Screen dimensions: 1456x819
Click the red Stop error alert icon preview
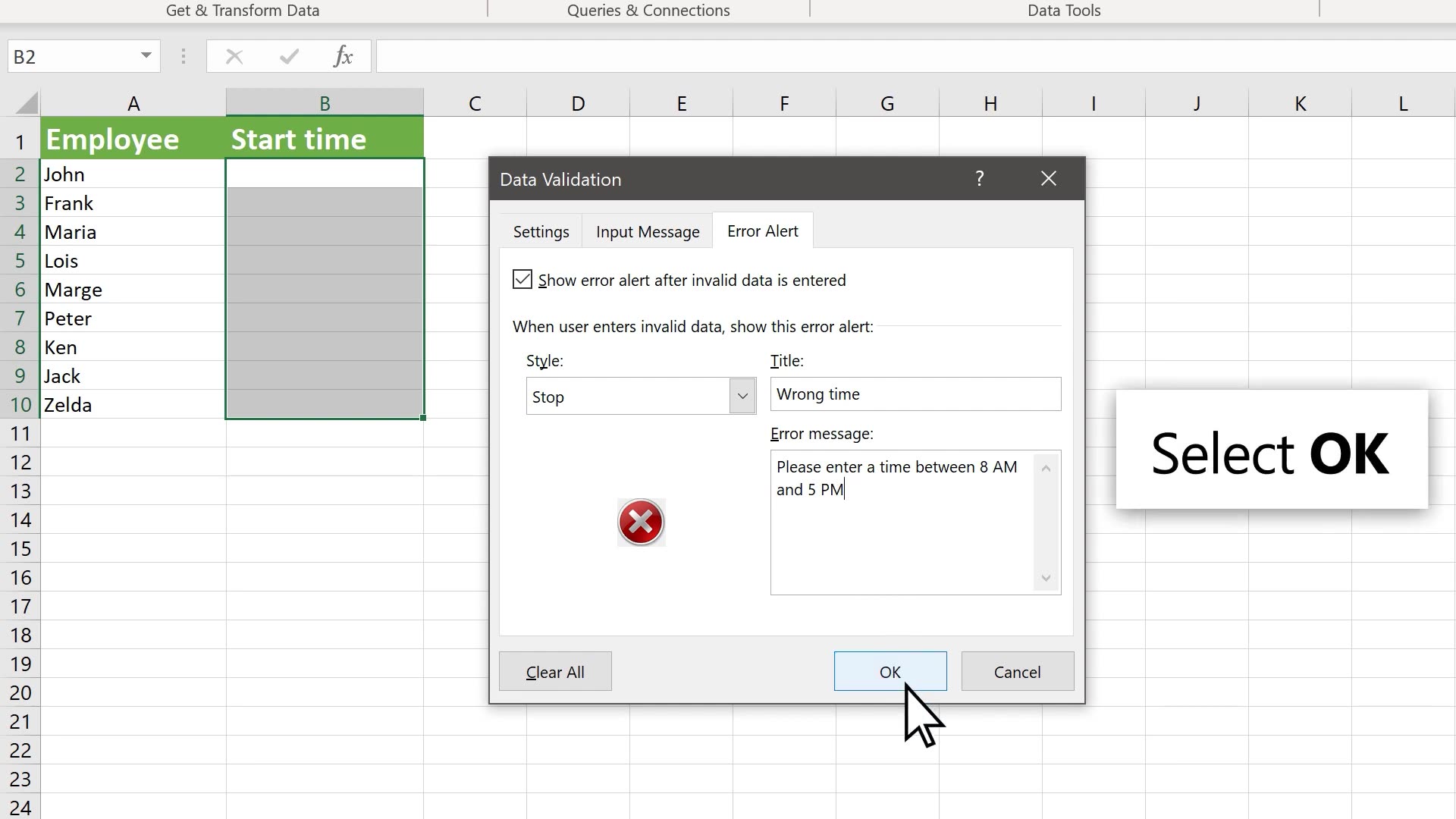click(641, 522)
